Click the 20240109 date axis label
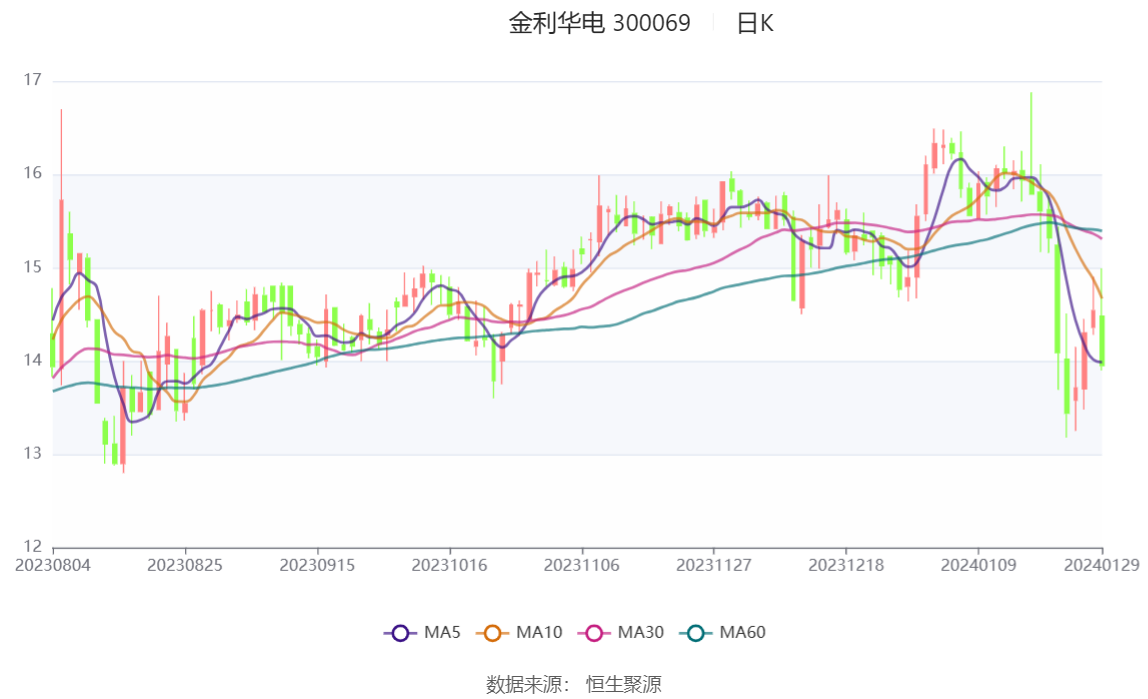1148x699 pixels. coord(979,566)
